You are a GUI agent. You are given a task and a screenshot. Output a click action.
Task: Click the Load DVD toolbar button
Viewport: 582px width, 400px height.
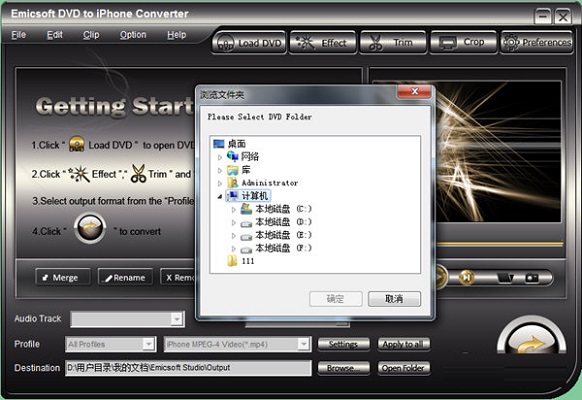[x=249, y=43]
